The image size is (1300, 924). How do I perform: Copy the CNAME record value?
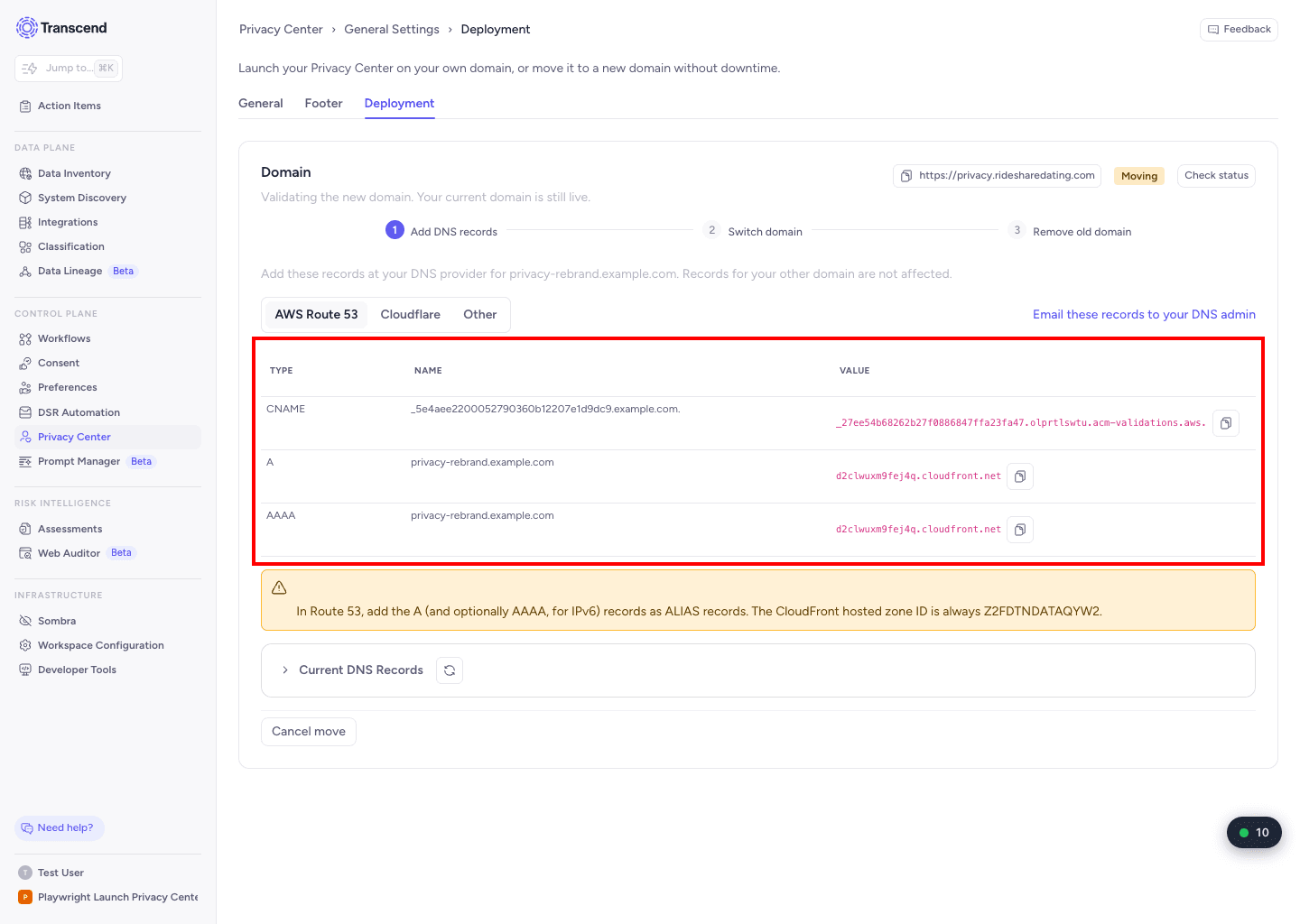coord(1226,423)
